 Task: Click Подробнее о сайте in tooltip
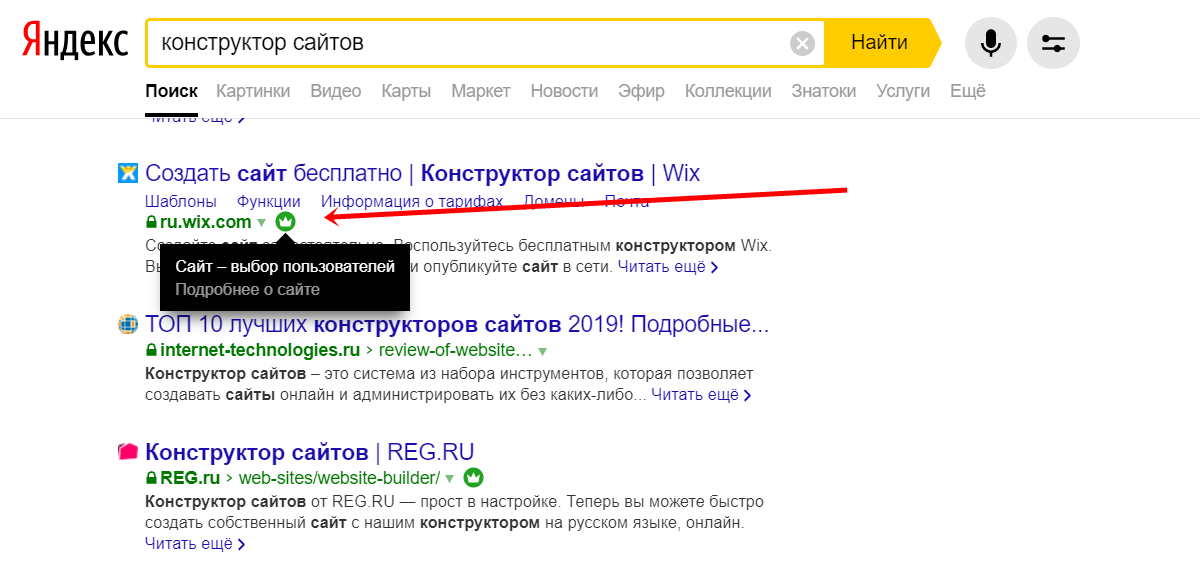247,289
